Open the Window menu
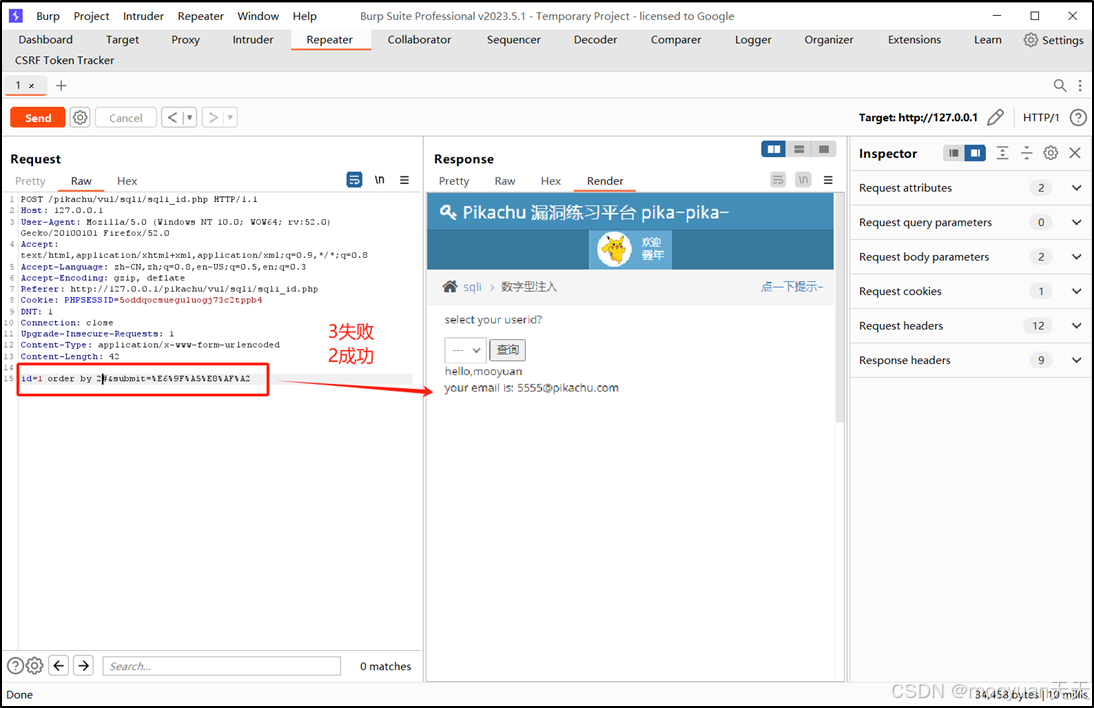 [x=257, y=16]
